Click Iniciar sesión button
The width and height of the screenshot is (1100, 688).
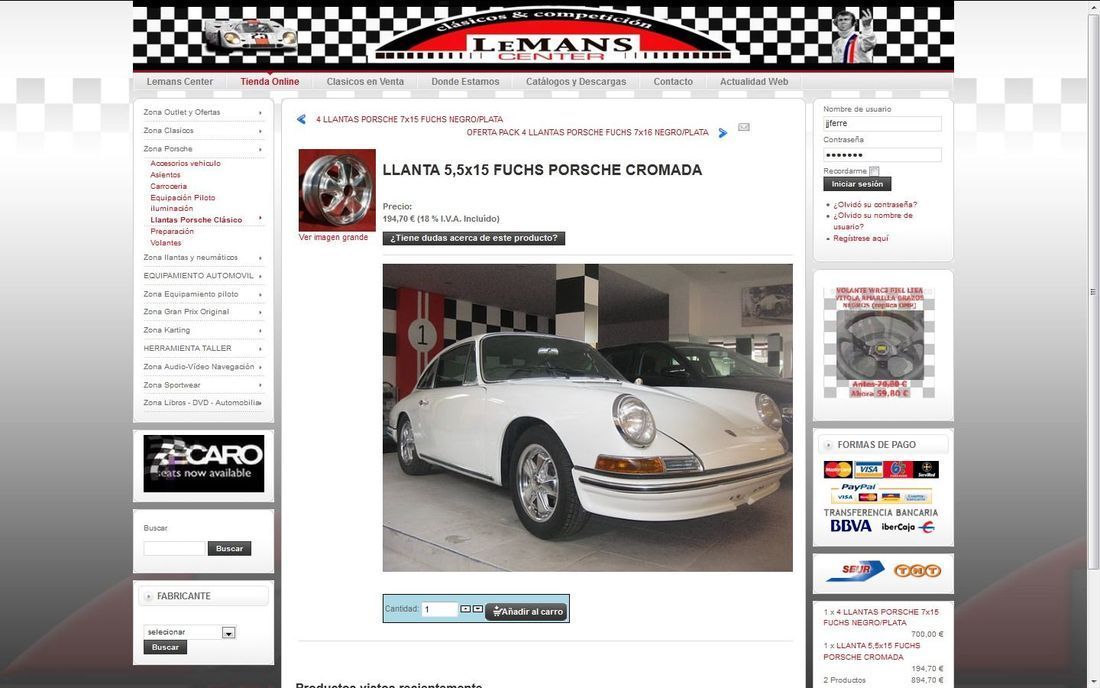click(x=857, y=184)
